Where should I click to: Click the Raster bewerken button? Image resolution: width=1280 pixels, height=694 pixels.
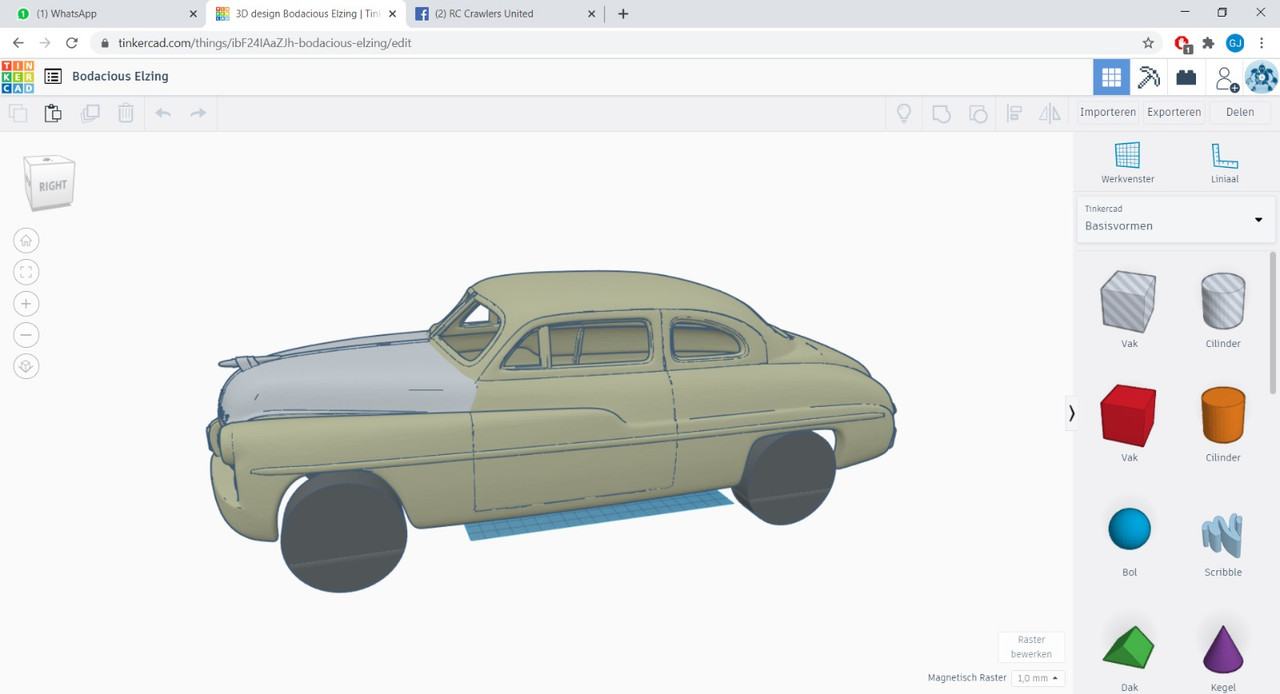[x=1031, y=647]
